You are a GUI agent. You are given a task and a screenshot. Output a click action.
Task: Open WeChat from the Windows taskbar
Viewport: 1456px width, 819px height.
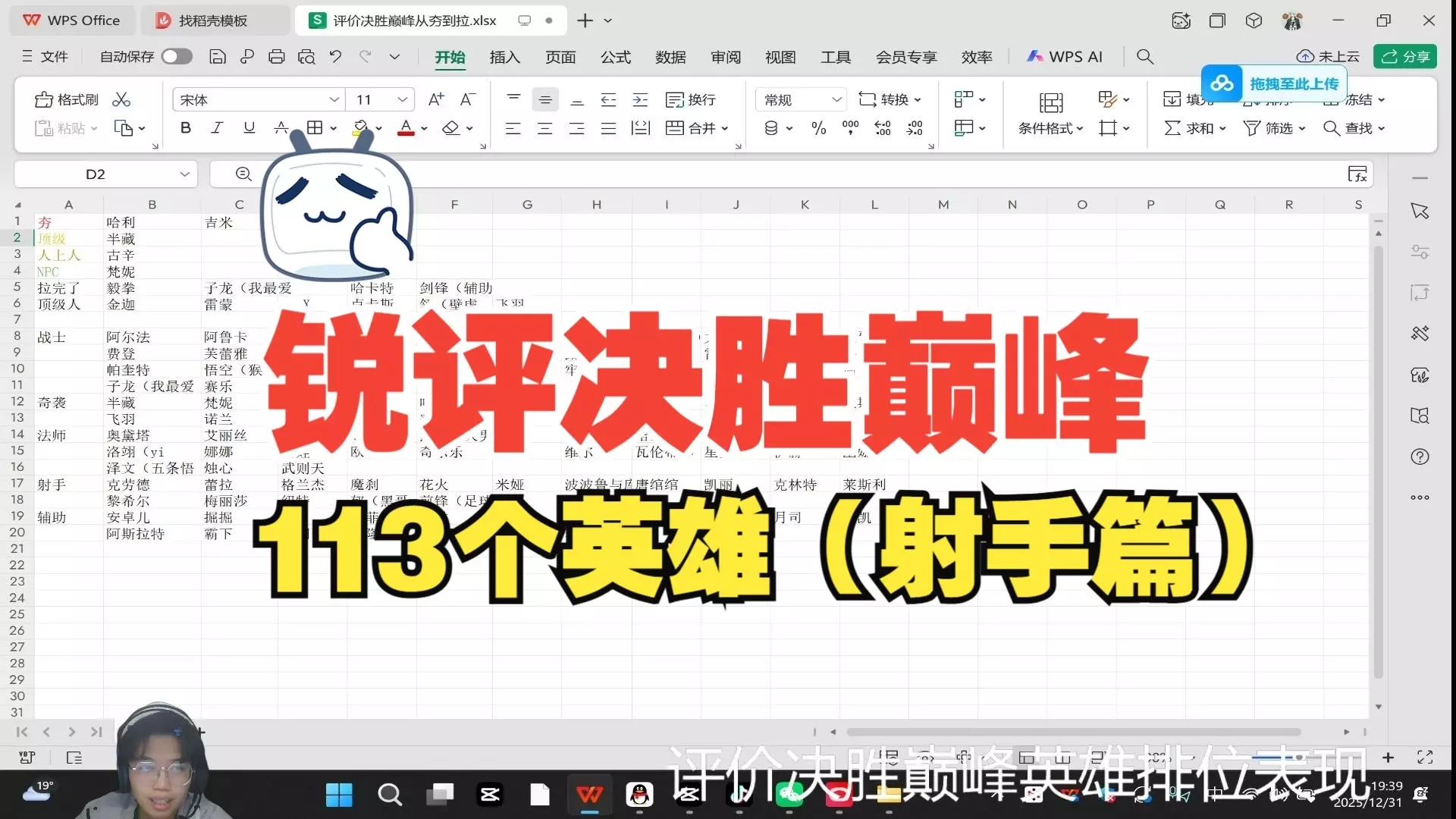(x=789, y=795)
